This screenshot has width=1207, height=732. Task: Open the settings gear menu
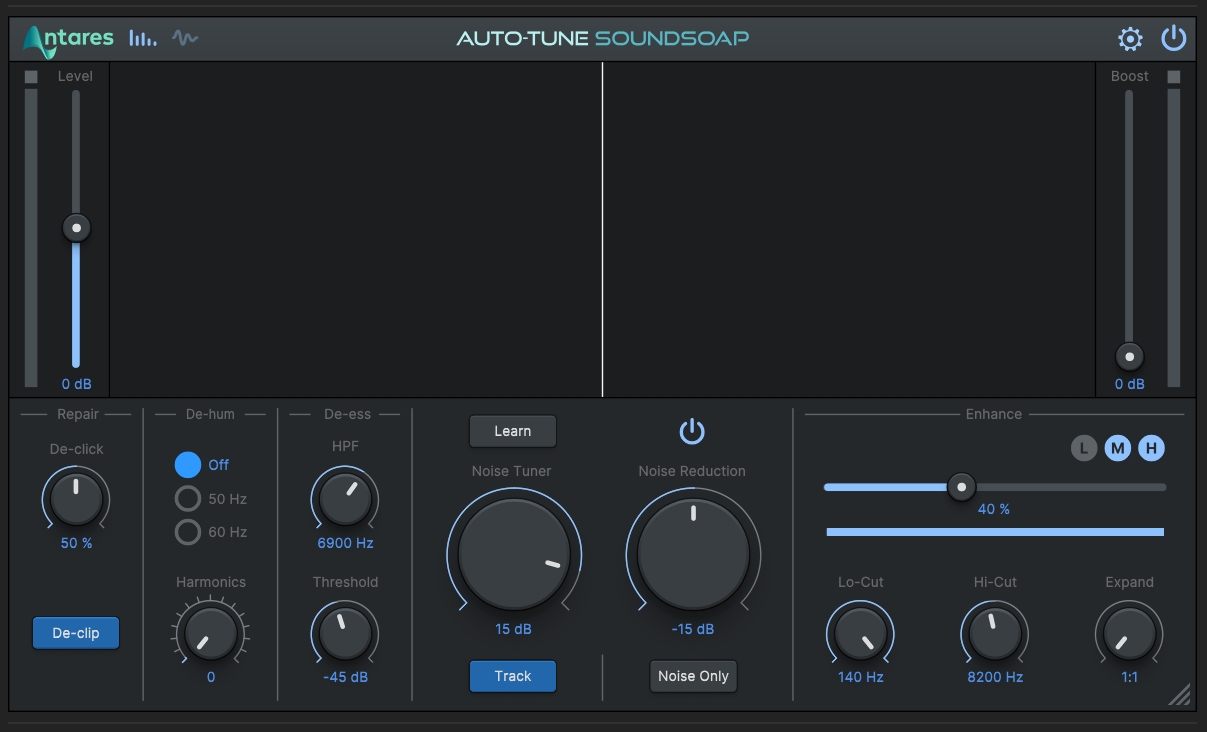[x=1130, y=39]
